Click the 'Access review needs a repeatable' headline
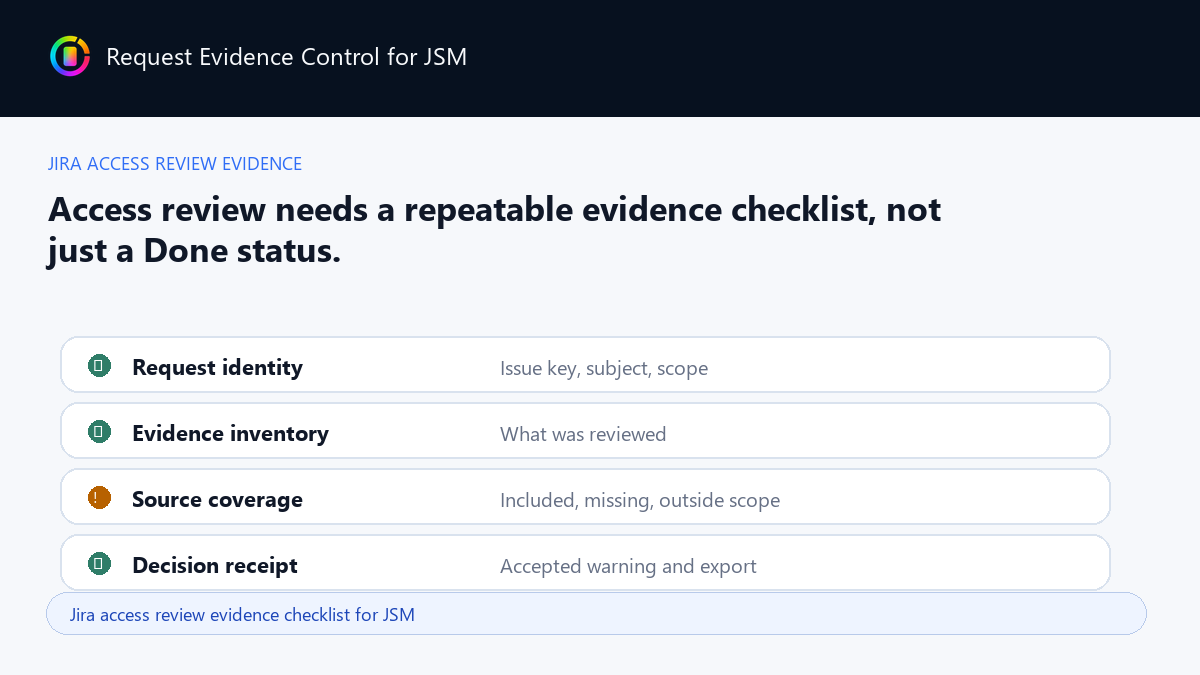This screenshot has width=1200, height=675. (x=495, y=229)
